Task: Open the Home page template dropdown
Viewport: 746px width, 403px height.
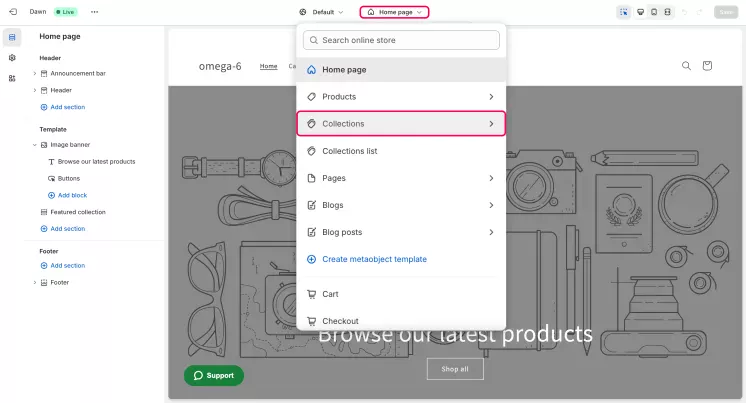Action: tap(394, 12)
